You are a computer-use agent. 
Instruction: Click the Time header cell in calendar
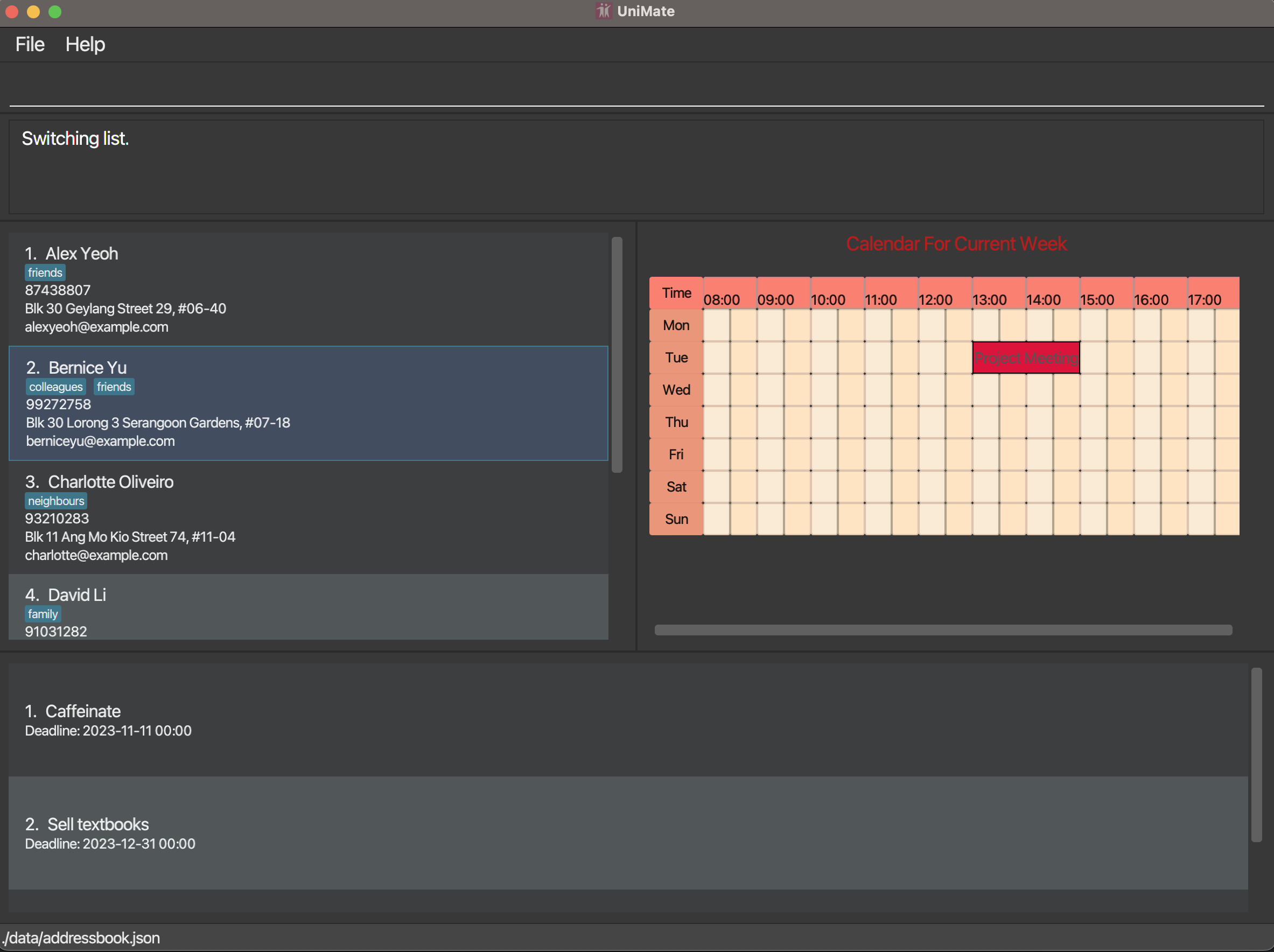[676, 293]
